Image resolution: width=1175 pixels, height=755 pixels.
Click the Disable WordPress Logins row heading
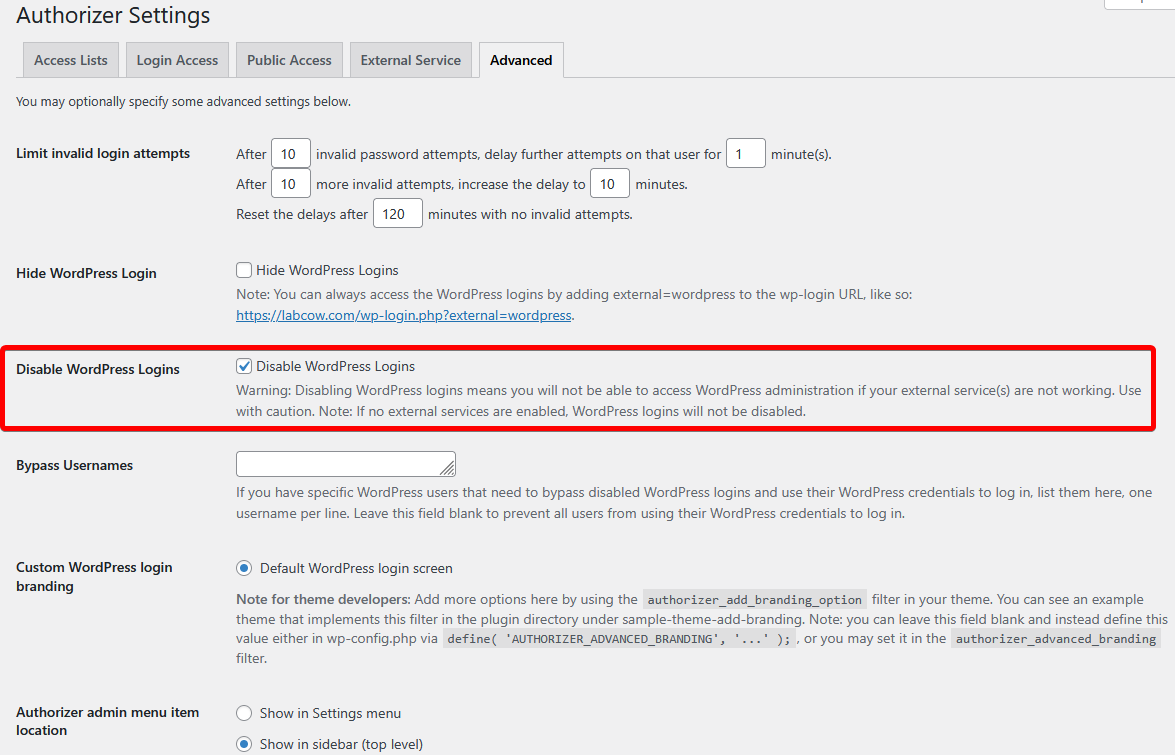point(97,369)
